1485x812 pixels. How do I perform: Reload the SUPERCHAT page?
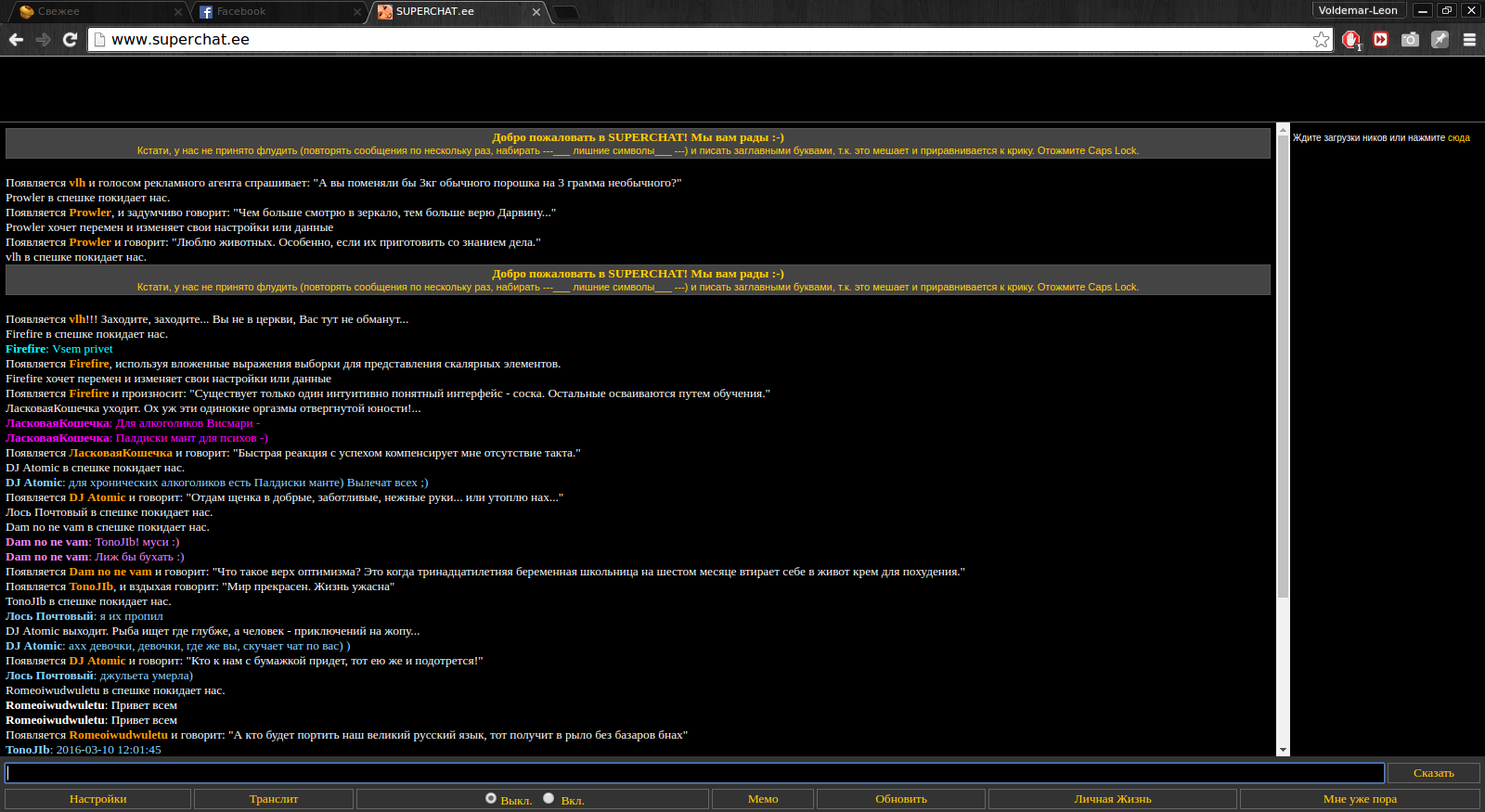(x=70, y=40)
